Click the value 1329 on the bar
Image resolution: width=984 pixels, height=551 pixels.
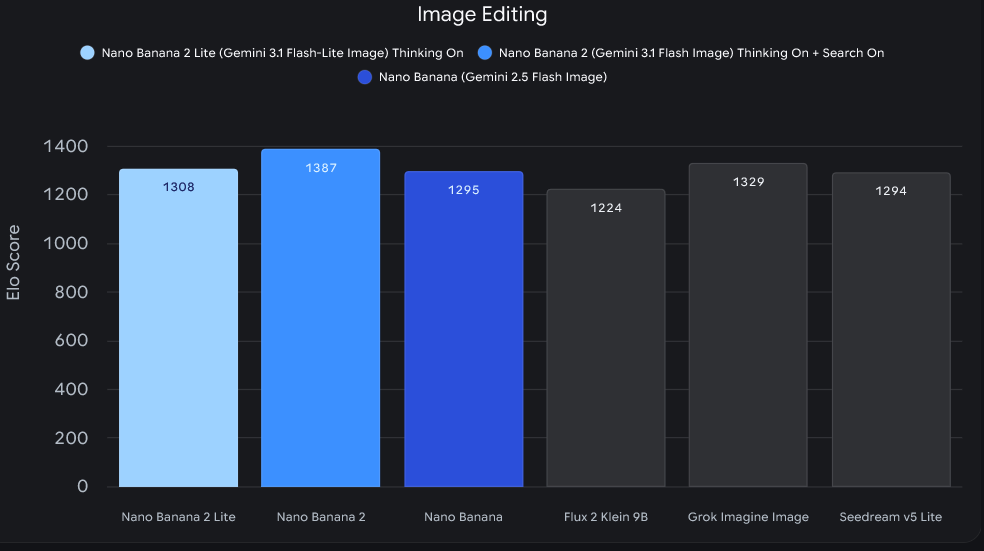tap(748, 182)
